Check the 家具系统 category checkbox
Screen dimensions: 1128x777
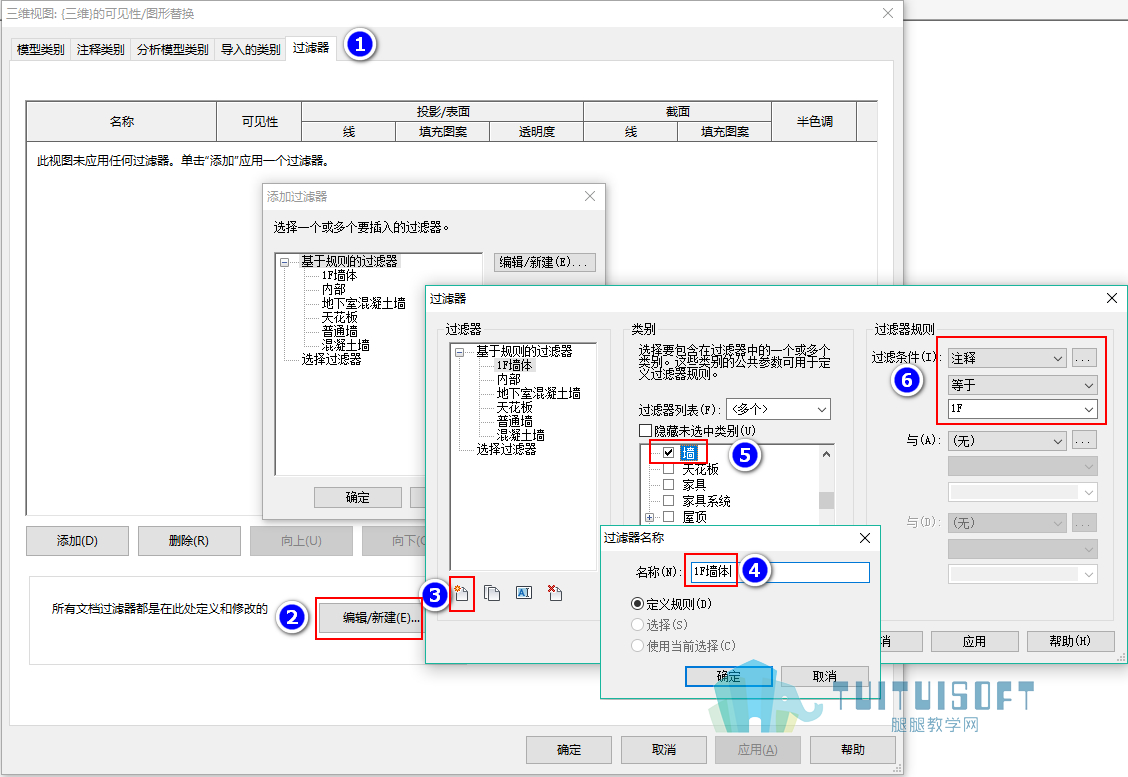pyautogui.click(x=668, y=501)
